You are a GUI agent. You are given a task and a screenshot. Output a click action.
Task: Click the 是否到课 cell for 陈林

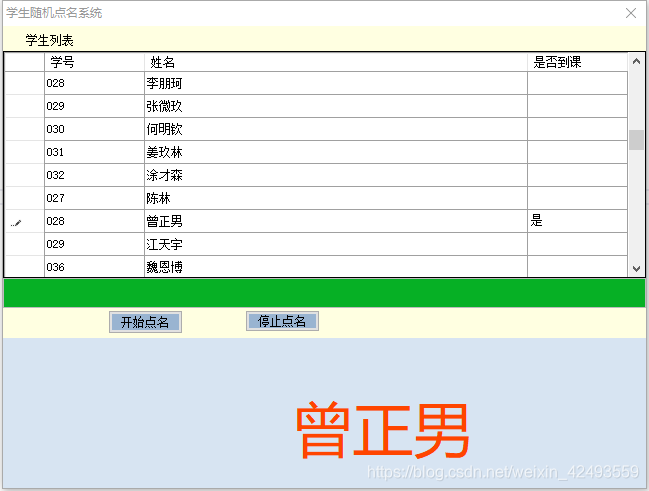coord(577,198)
